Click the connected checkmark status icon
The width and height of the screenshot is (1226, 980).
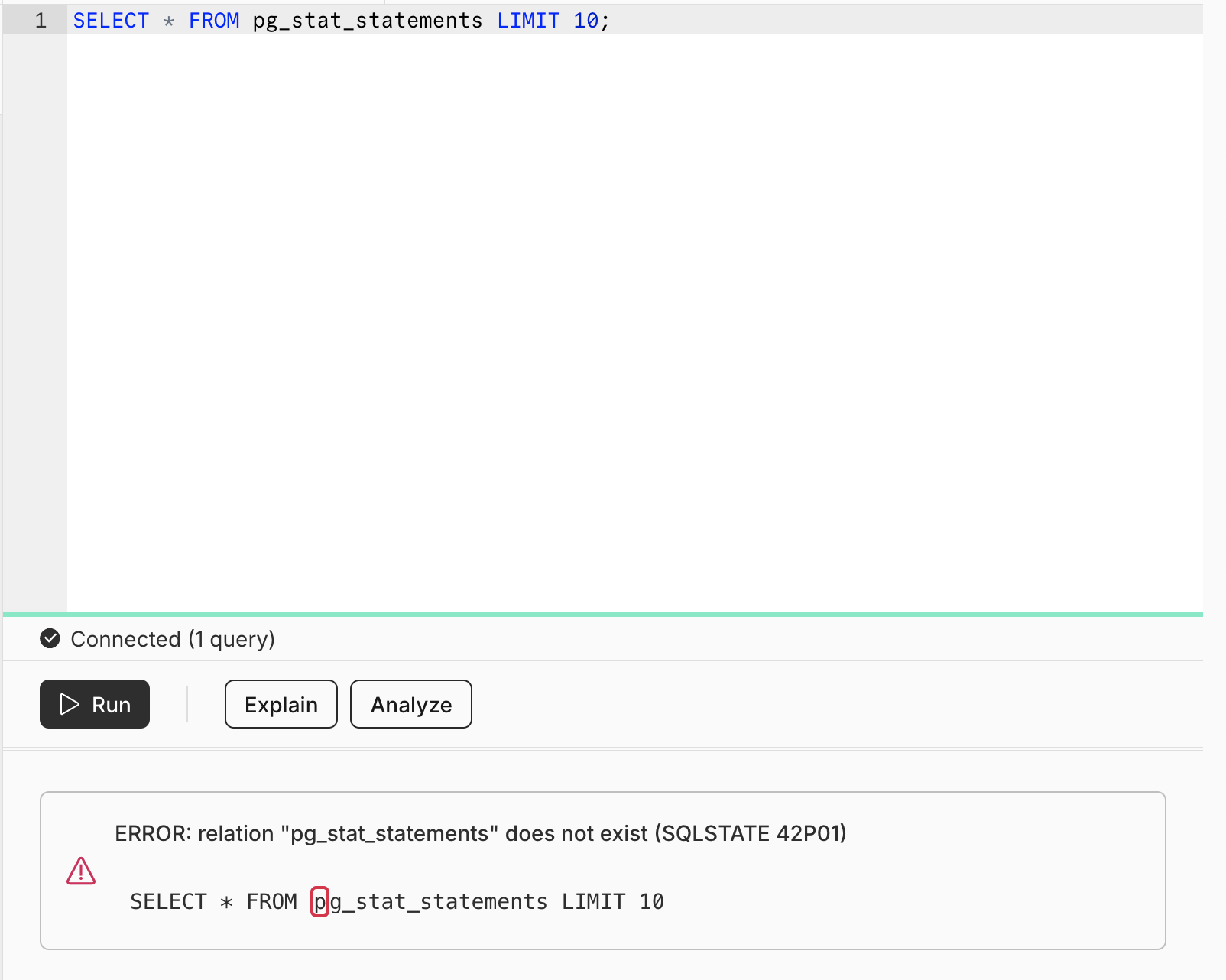tap(50, 638)
